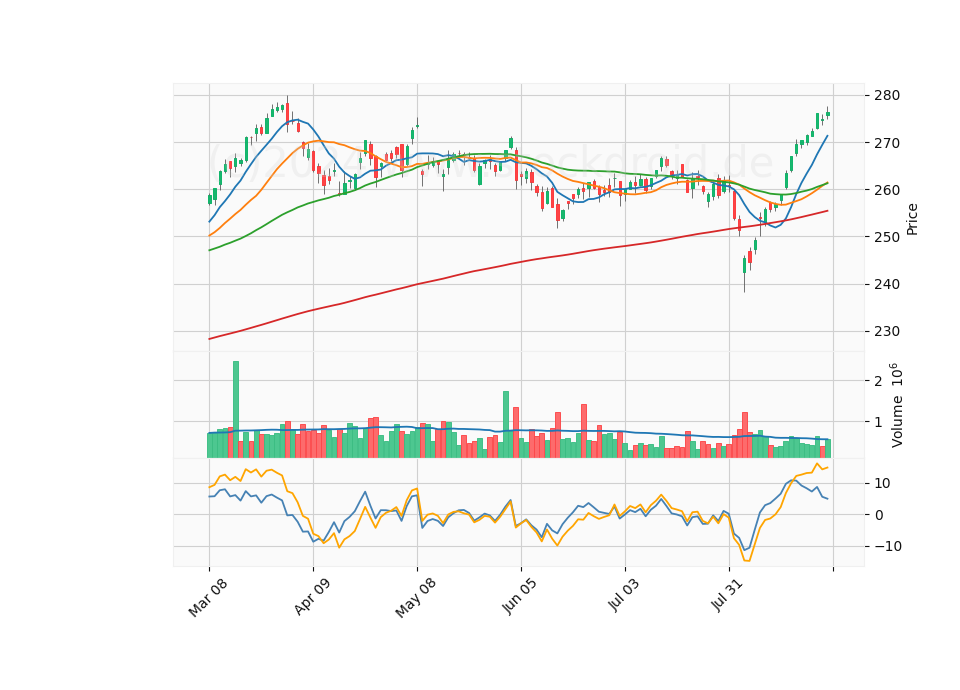The height and width of the screenshot is (690, 960).
Task: Click the Jul 03 date label
Action: (624, 595)
